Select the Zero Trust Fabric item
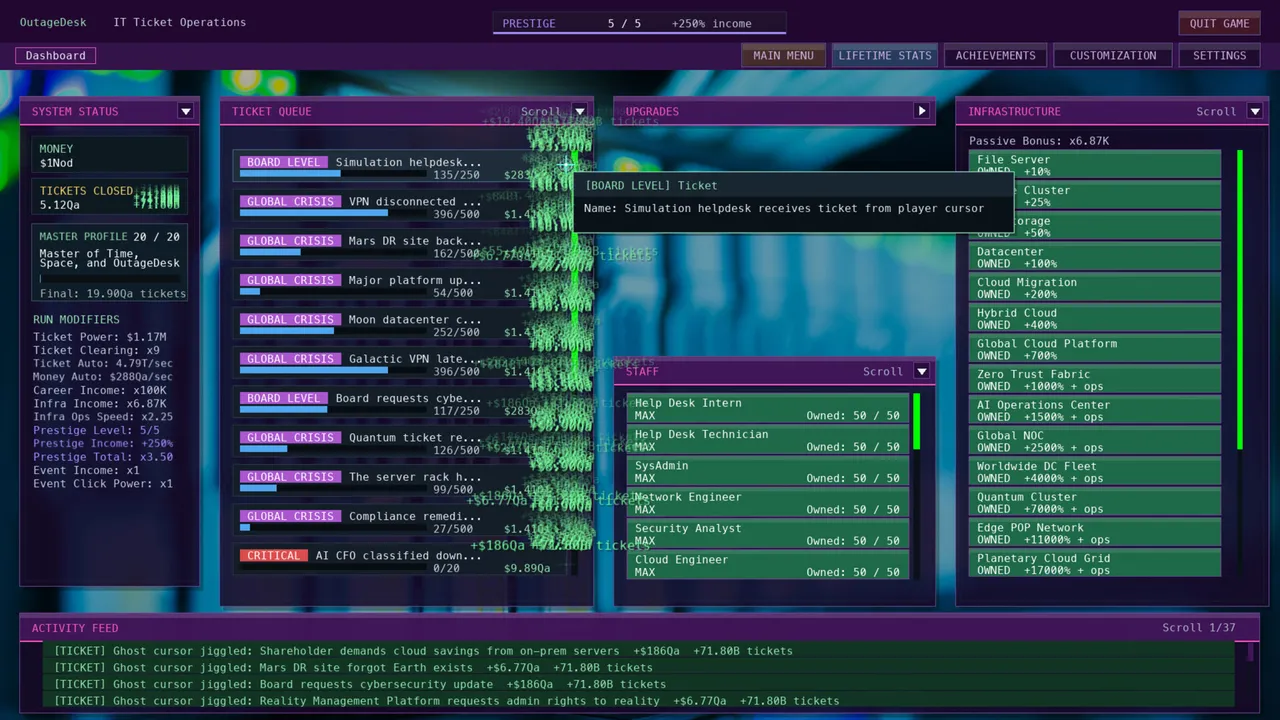Image resolution: width=1280 pixels, height=720 pixels. [x=1095, y=380]
